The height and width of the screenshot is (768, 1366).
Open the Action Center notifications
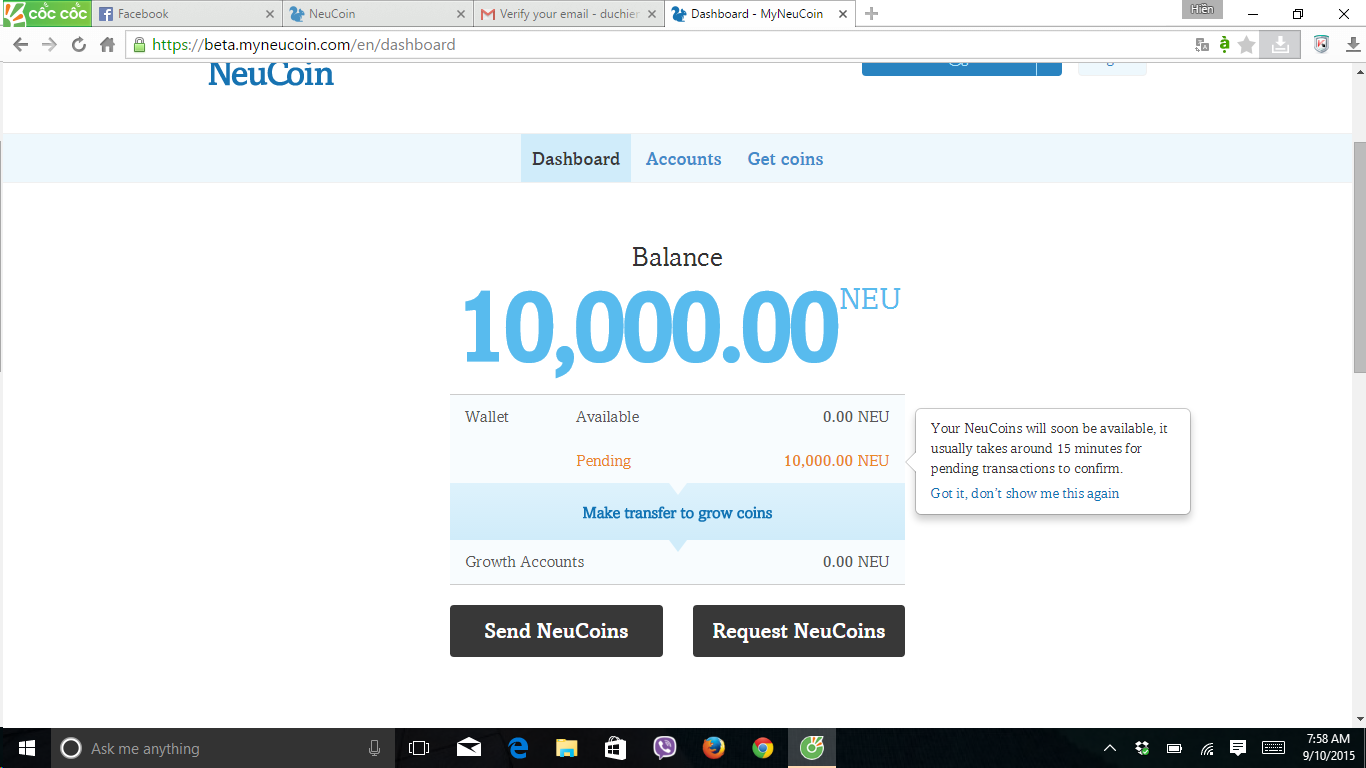1238,748
